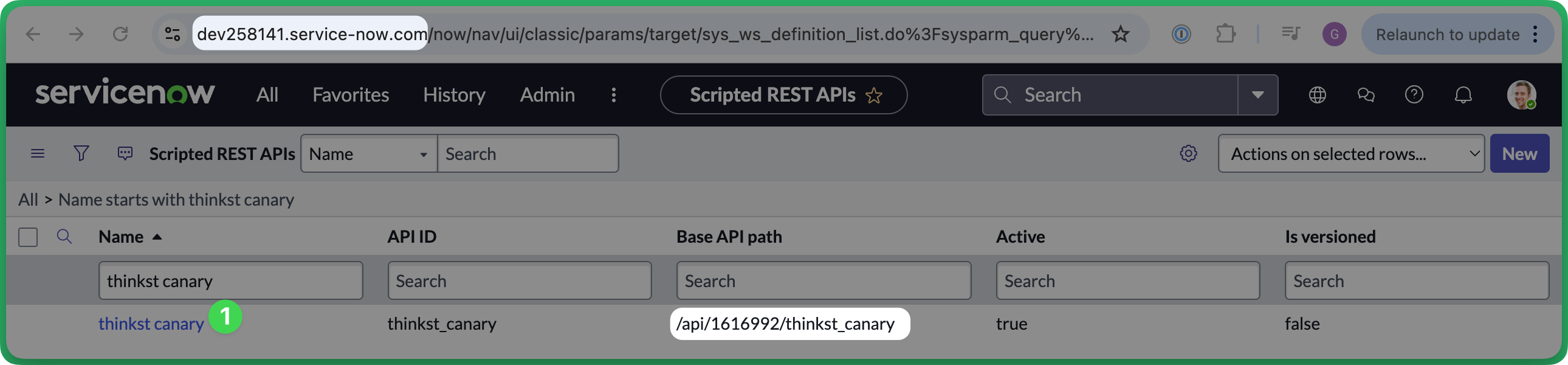
Task: Open Actions on selected rows dropdown
Action: point(1350,153)
